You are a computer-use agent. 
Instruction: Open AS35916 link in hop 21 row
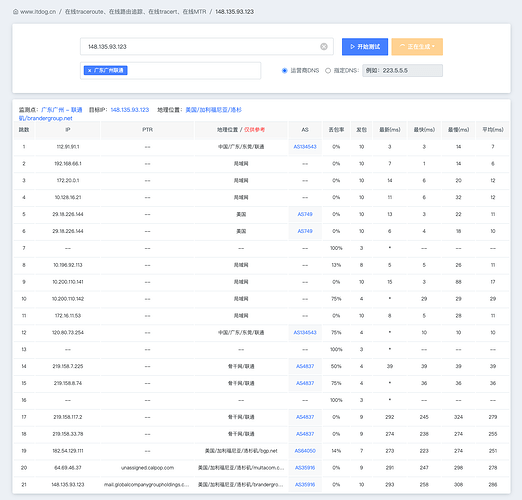click(305, 485)
